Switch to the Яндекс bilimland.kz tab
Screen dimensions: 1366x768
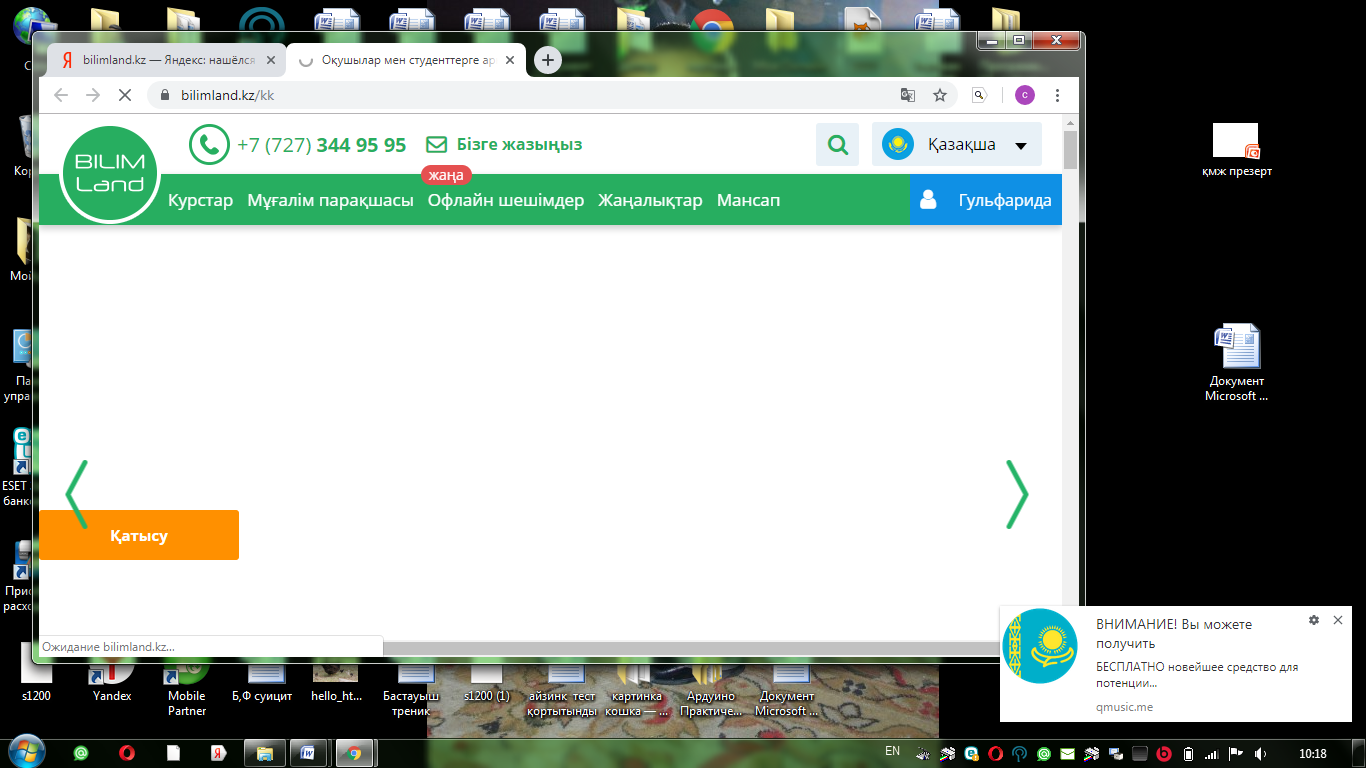[x=165, y=60]
